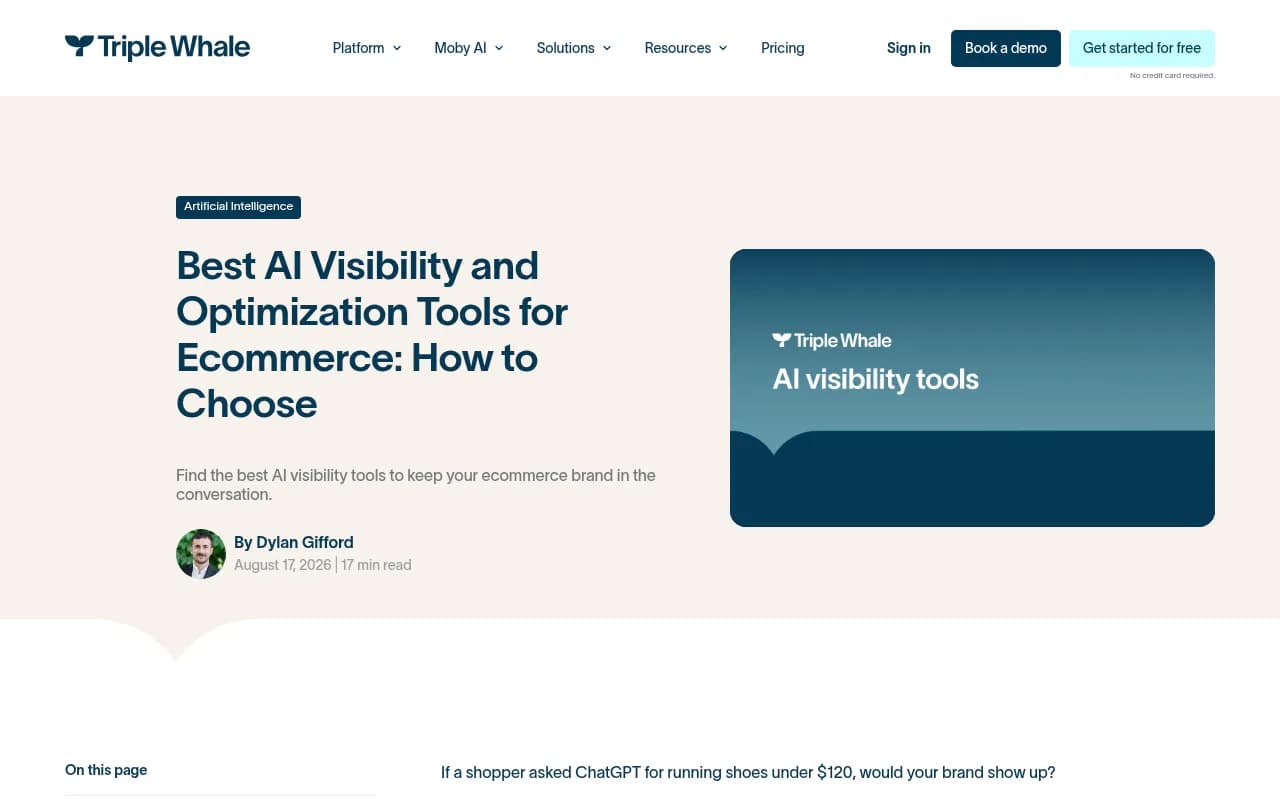Click the article headline Best AI Visibility
Screen dimensions: 1280x800
click(372, 335)
